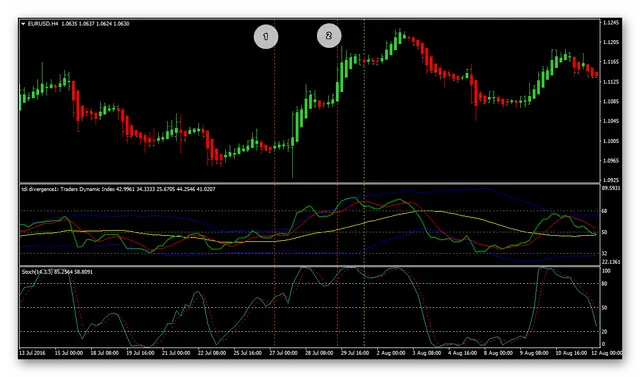Click price level 1.1085 on the axis
Viewport: 640px width, 377px height.
click(611, 102)
